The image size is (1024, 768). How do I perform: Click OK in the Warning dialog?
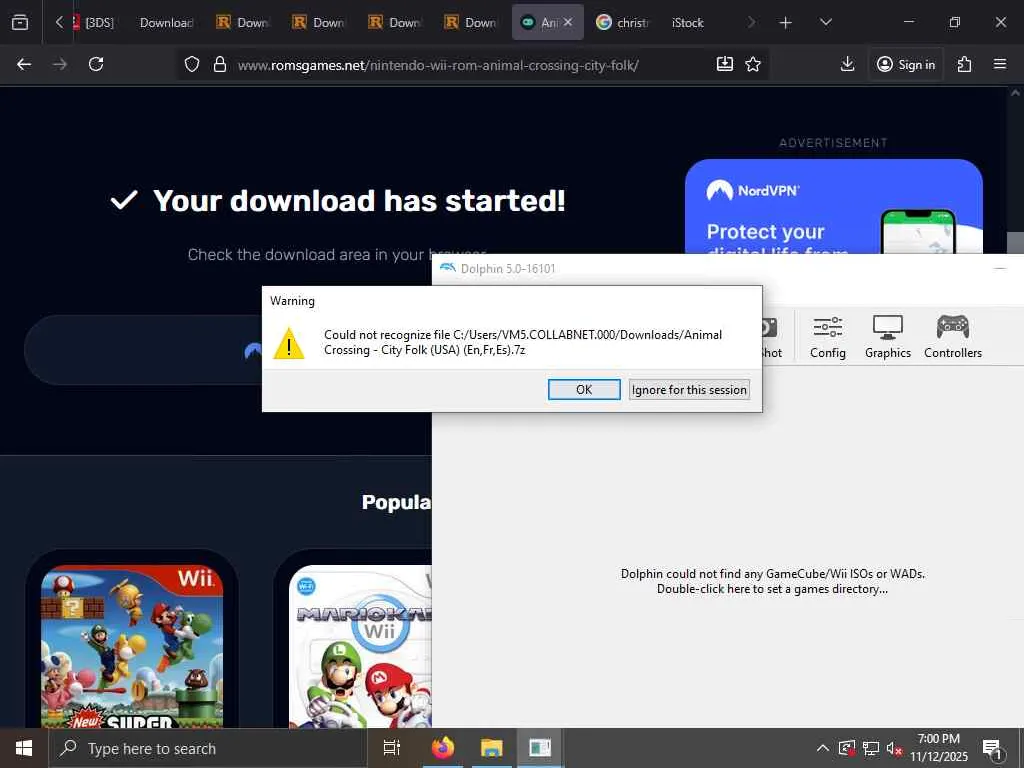click(x=584, y=390)
